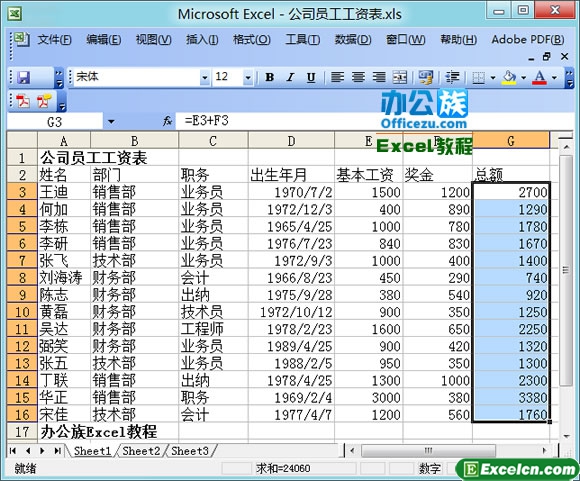The image size is (580, 481).
Task: Open the 文件(F) menu
Action: (x=54, y=39)
